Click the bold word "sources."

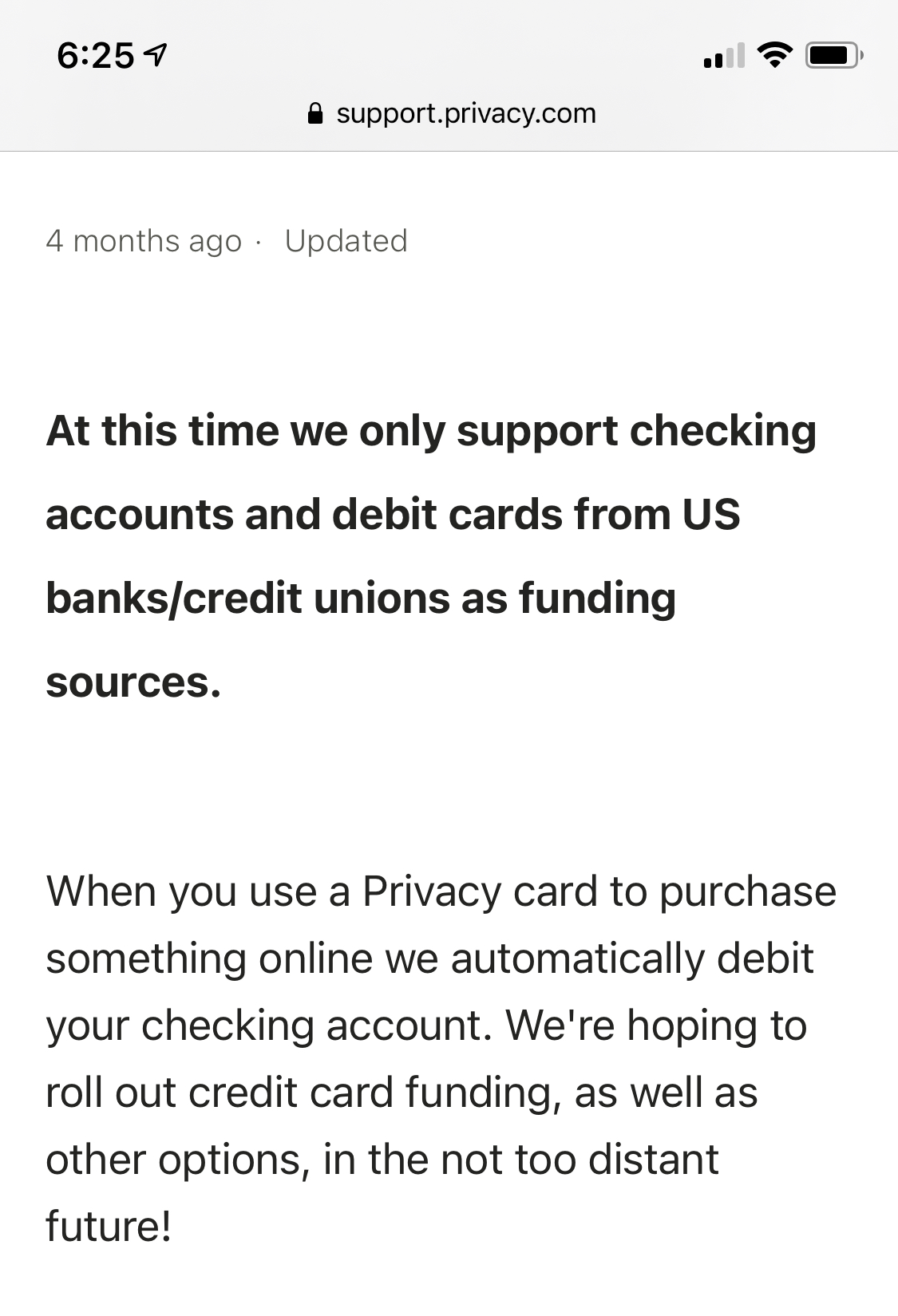[133, 684]
